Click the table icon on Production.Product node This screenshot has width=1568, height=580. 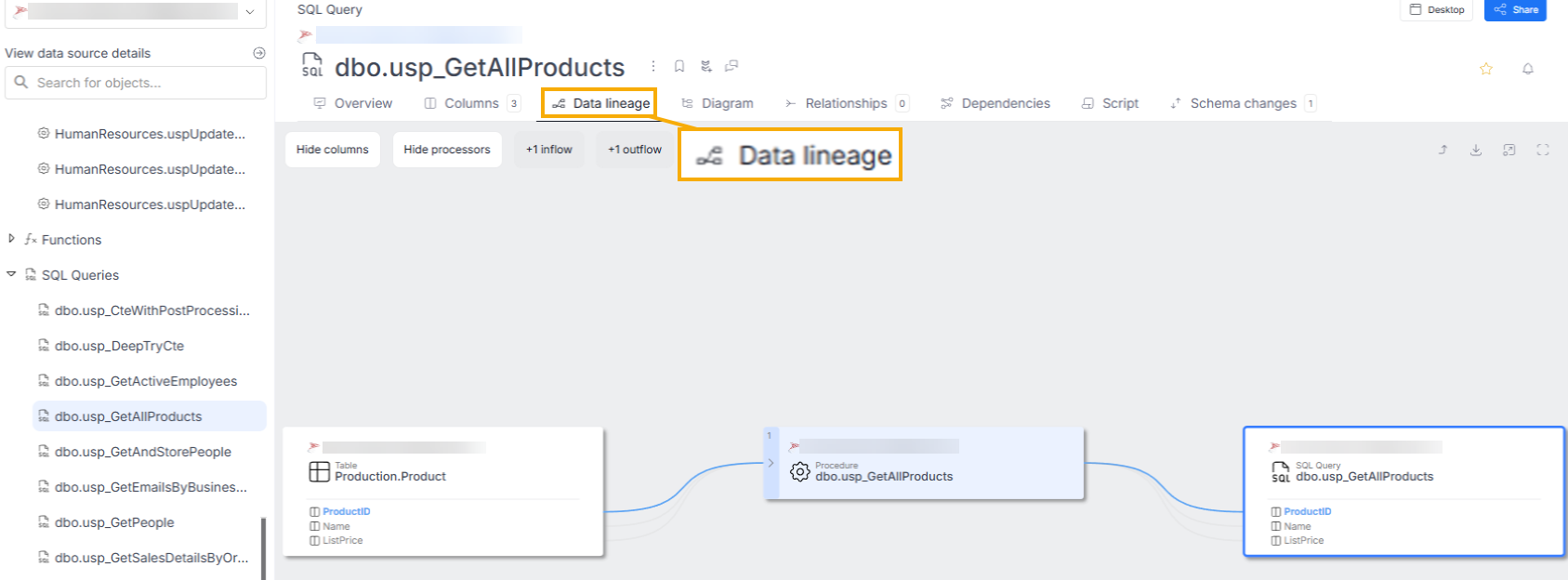click(319, 471)
